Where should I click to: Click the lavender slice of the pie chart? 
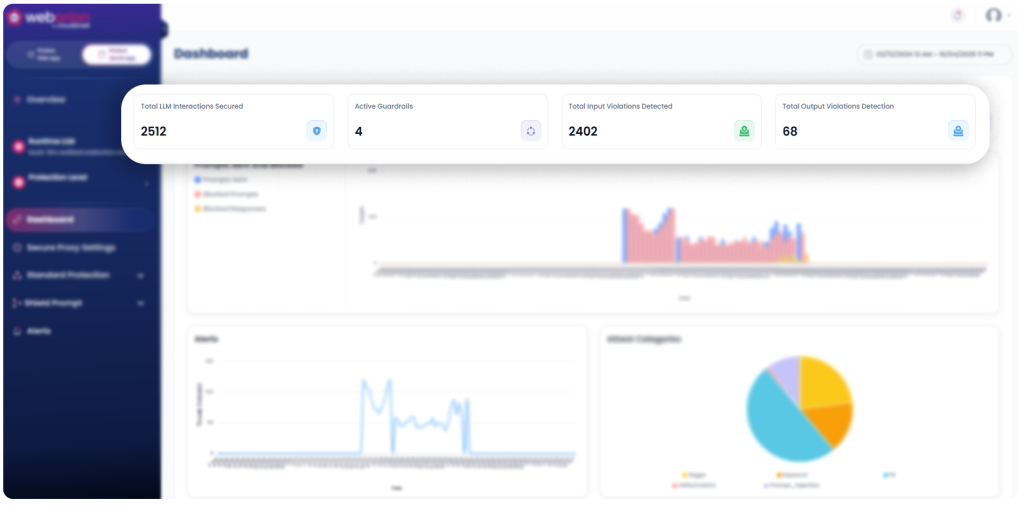coord(787,376)
